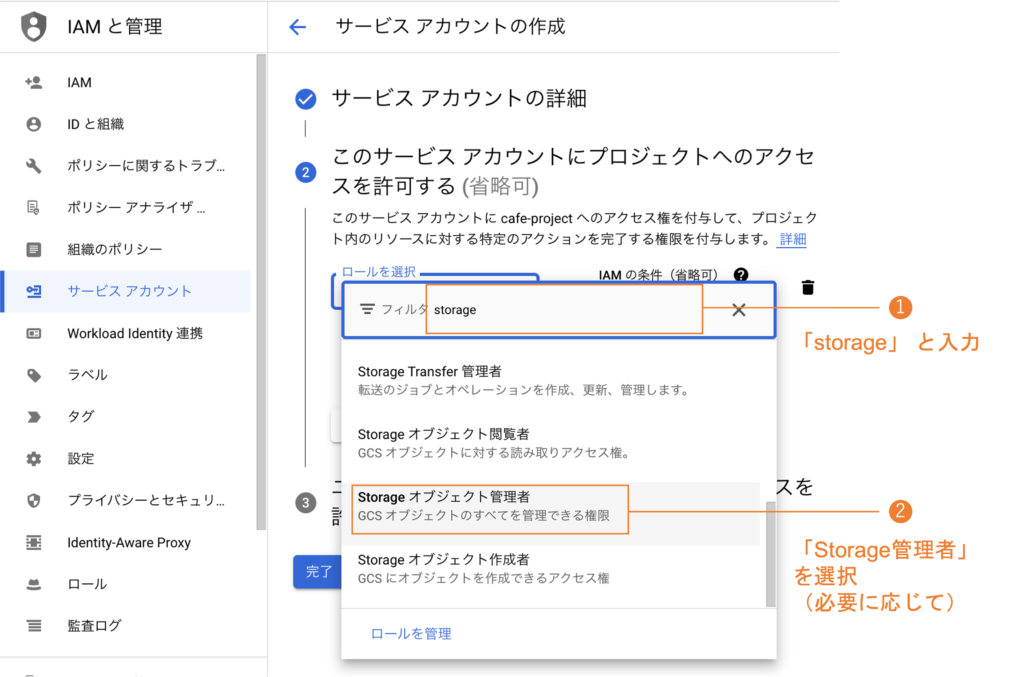The image size is (1024, 677).
Task: Click the ロールを管理 link
Action: [411, 633]
